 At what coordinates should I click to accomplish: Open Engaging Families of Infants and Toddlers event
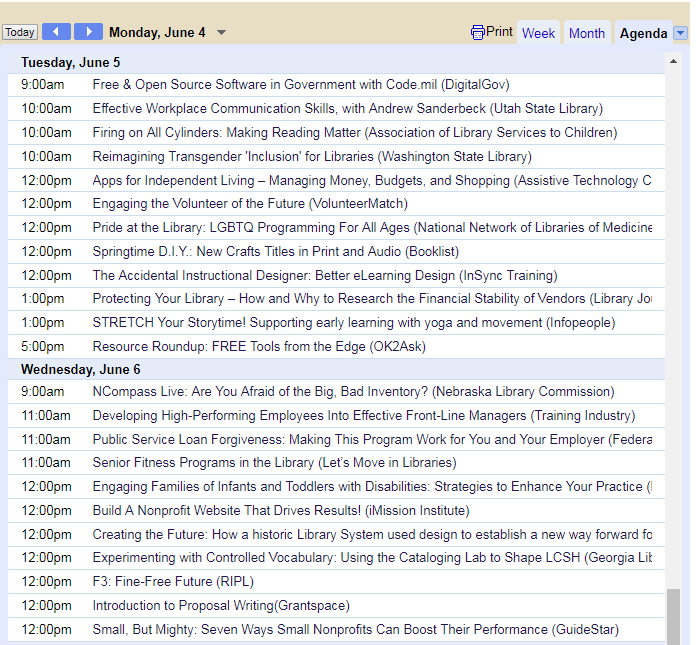(x=372, y=487)
